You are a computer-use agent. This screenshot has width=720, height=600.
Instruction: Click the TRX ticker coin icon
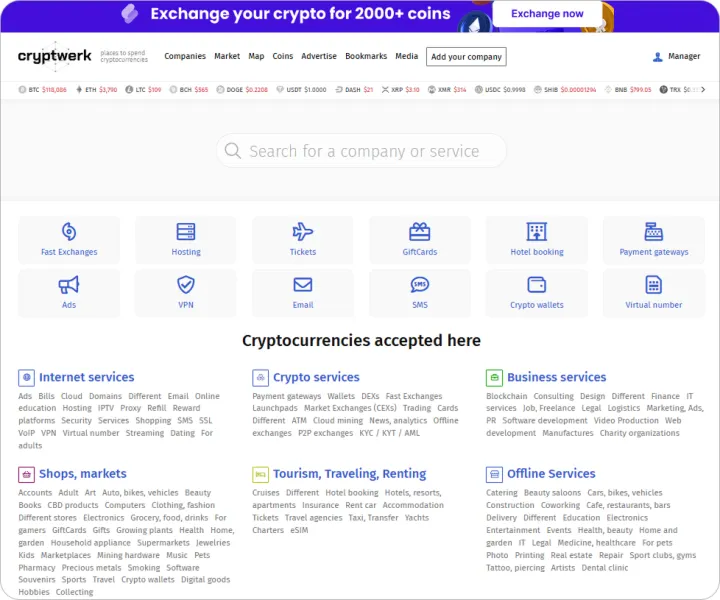coord(663,90)
